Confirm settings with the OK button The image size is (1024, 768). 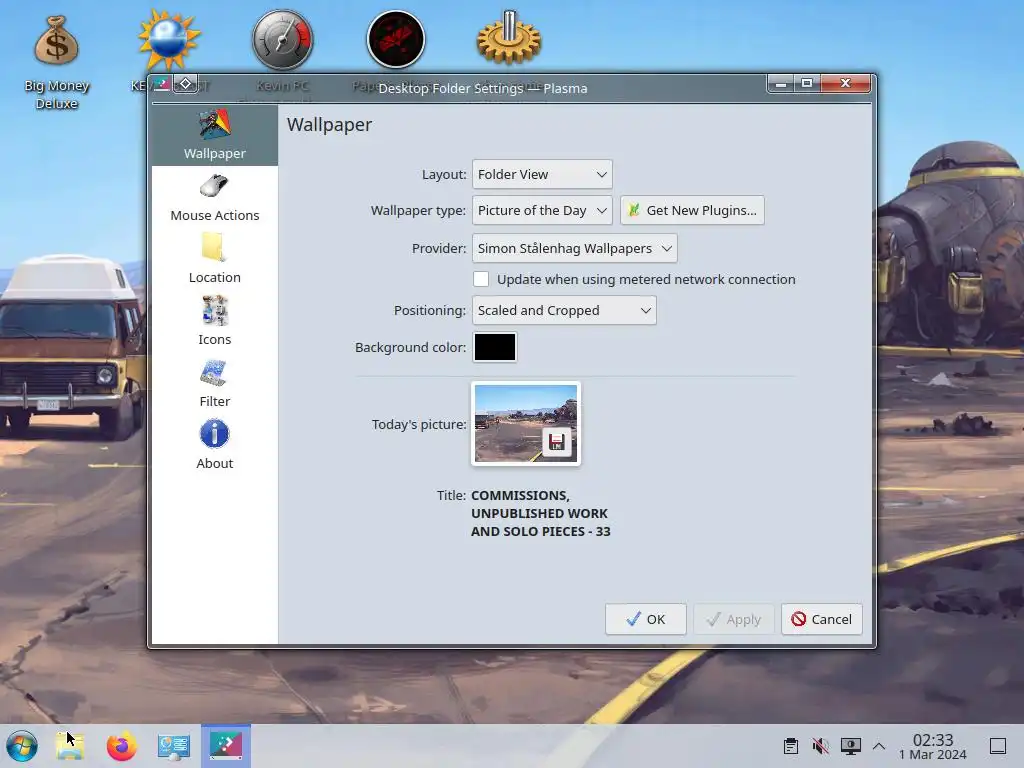[x=645, y=619]
